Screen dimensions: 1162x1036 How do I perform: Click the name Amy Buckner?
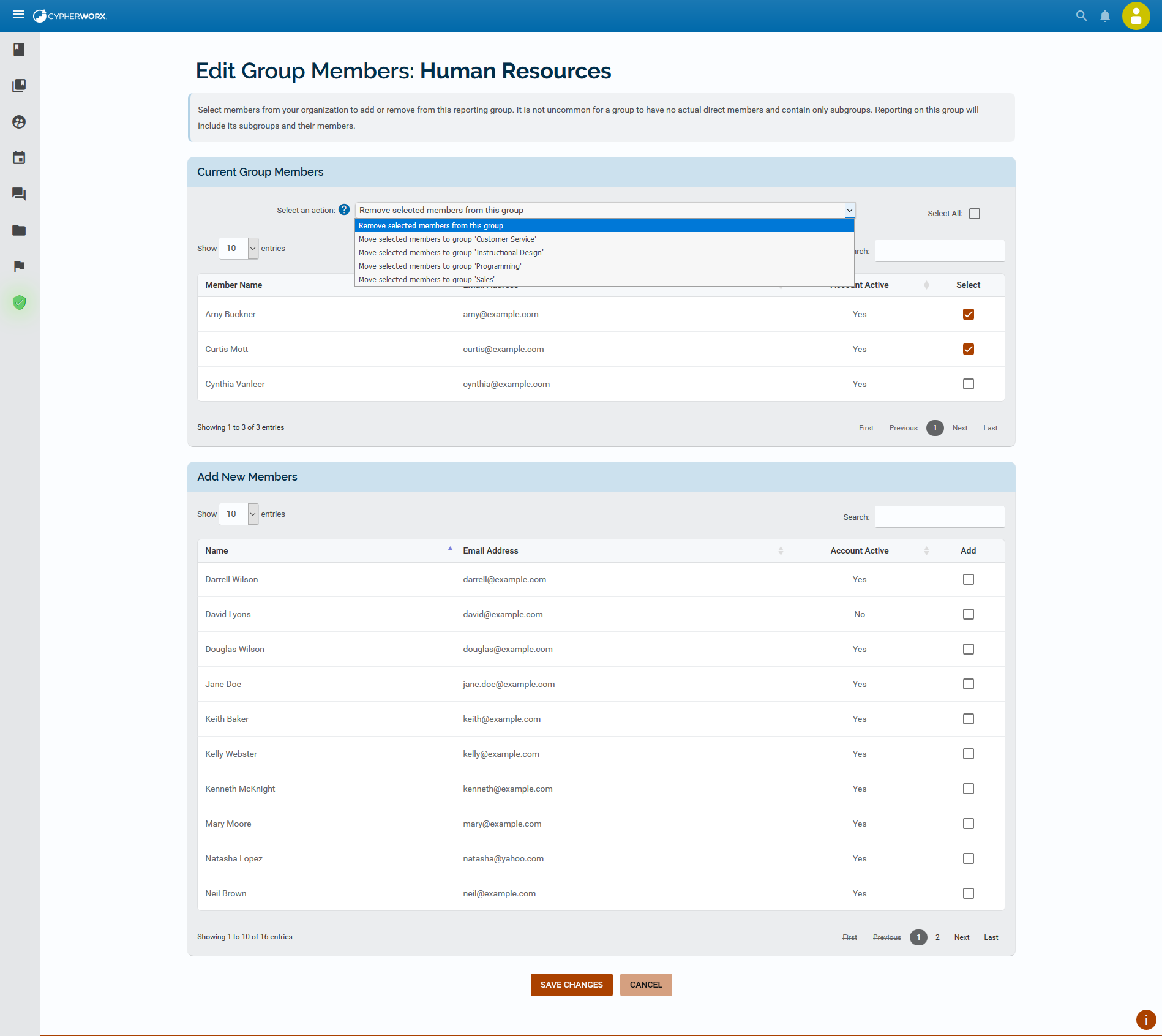[x=230, y=314]
